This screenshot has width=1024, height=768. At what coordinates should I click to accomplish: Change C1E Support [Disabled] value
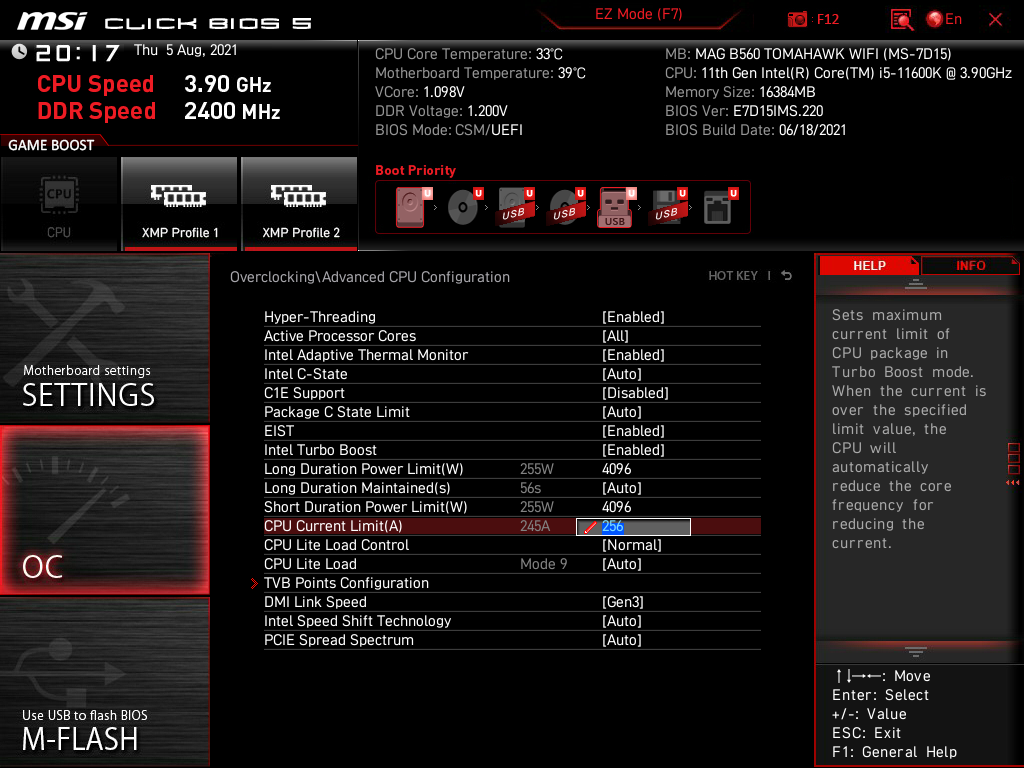coord(635,392)
